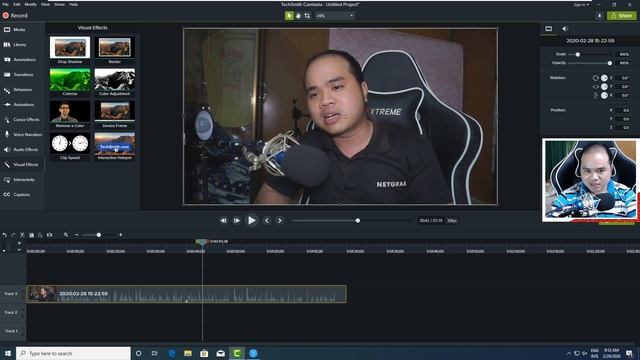Select the arrow Edit mode tool
This screenshot has height=360, width=640.
(289, 16)
